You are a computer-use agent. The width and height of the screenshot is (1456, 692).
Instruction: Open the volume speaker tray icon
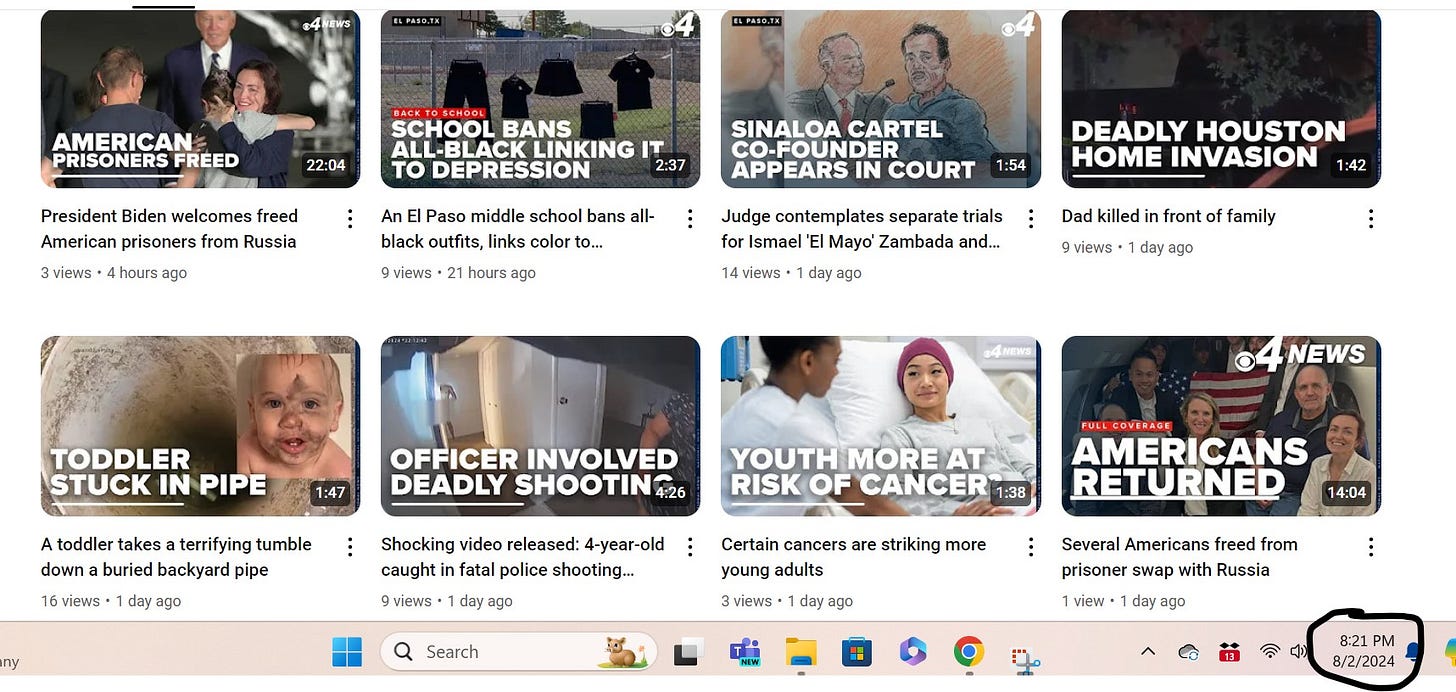tap(1298, 652)
